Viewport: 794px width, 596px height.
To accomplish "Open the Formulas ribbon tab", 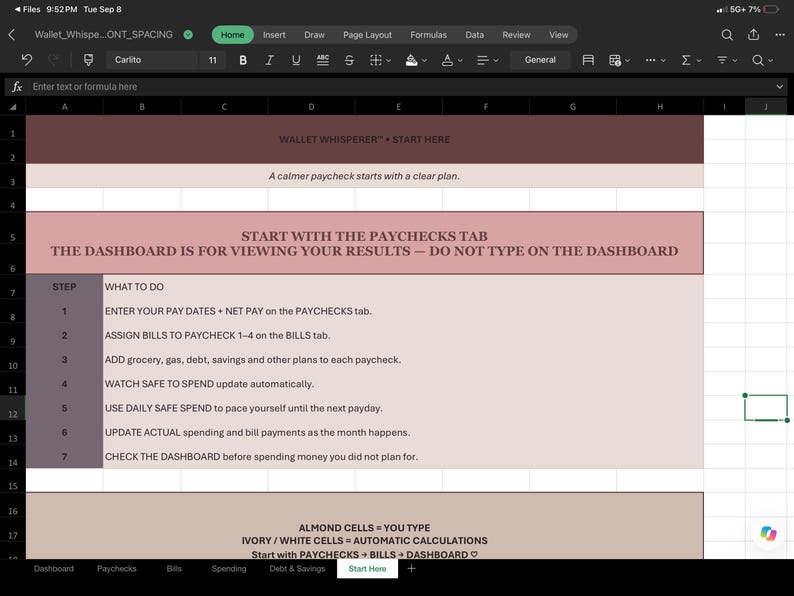I will (428, 35).
